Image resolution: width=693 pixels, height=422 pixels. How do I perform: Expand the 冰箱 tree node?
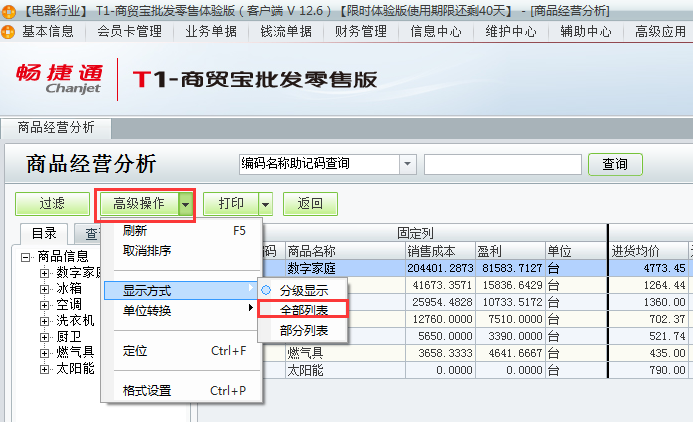pos(44,289)
